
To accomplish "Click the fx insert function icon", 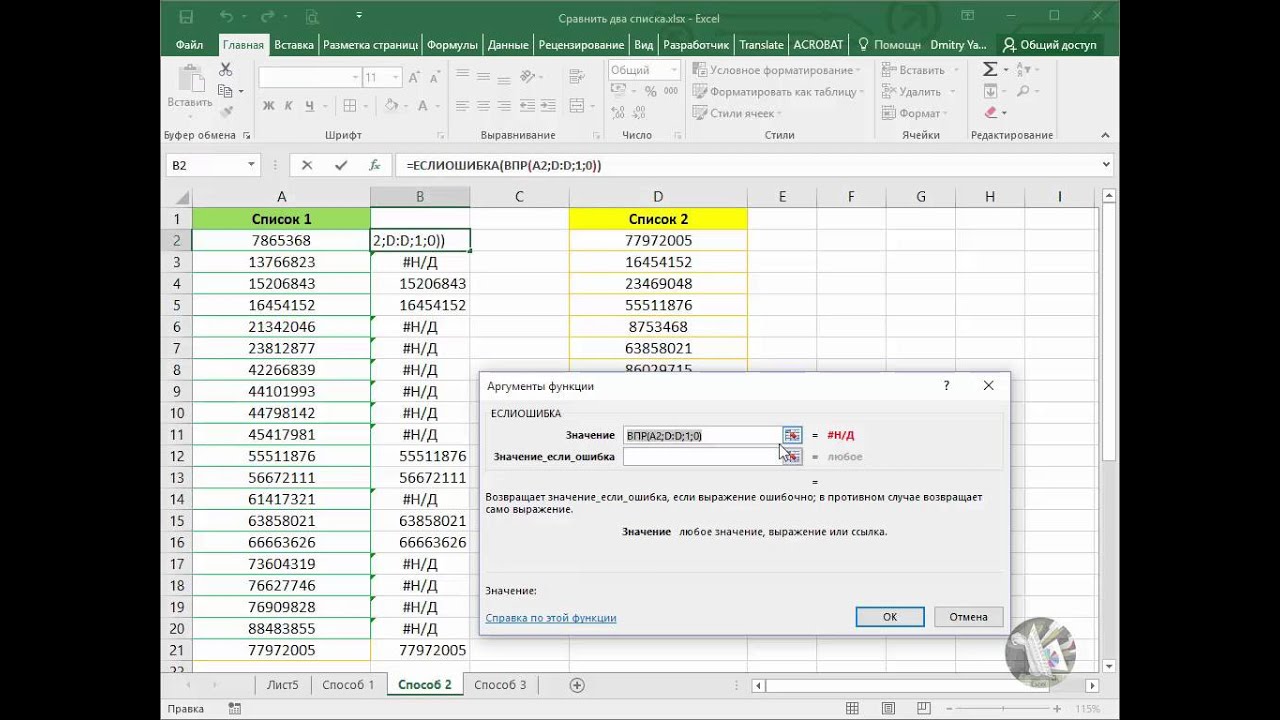I will click(375, 165).
